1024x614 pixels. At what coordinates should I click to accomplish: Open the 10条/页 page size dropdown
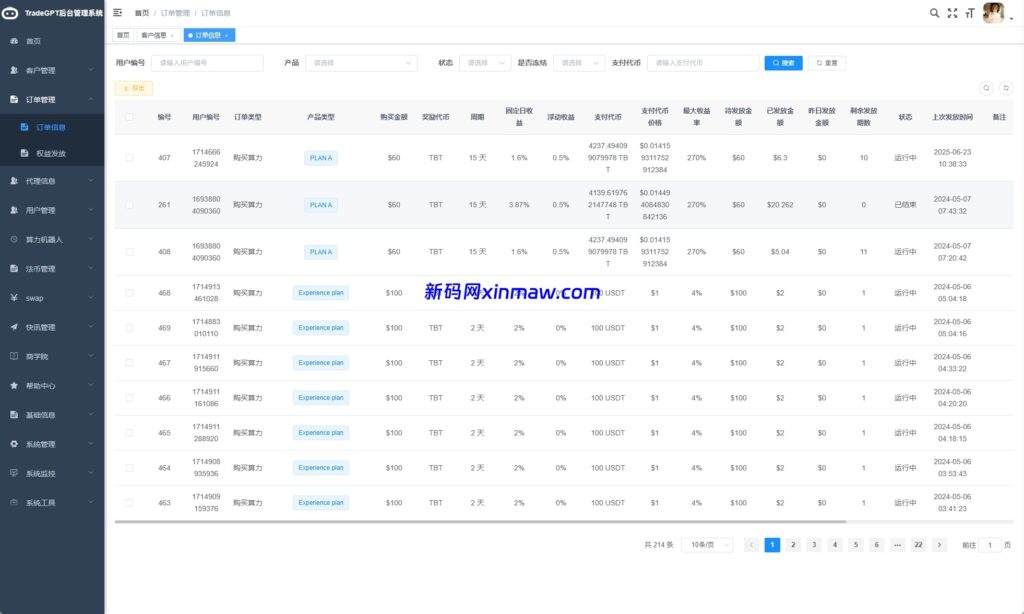point(707,545)
